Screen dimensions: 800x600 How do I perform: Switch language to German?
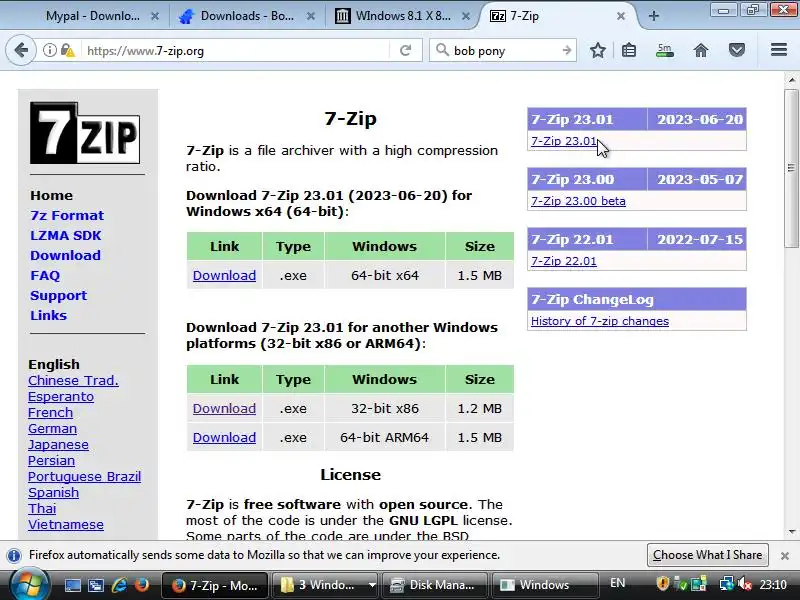coord(53,429)
